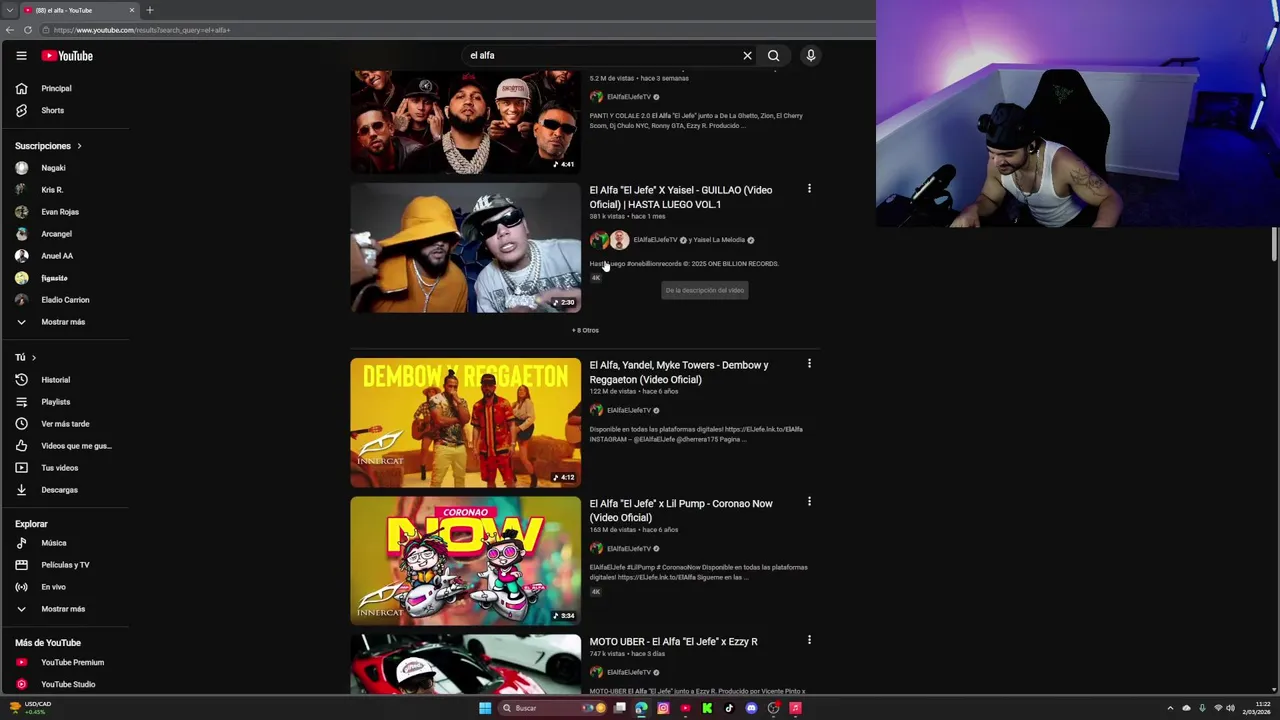The height and width of the screenshot is (720, 1280).
Task: Expand the Tú section arrow
Action: [x=33, y=358]
